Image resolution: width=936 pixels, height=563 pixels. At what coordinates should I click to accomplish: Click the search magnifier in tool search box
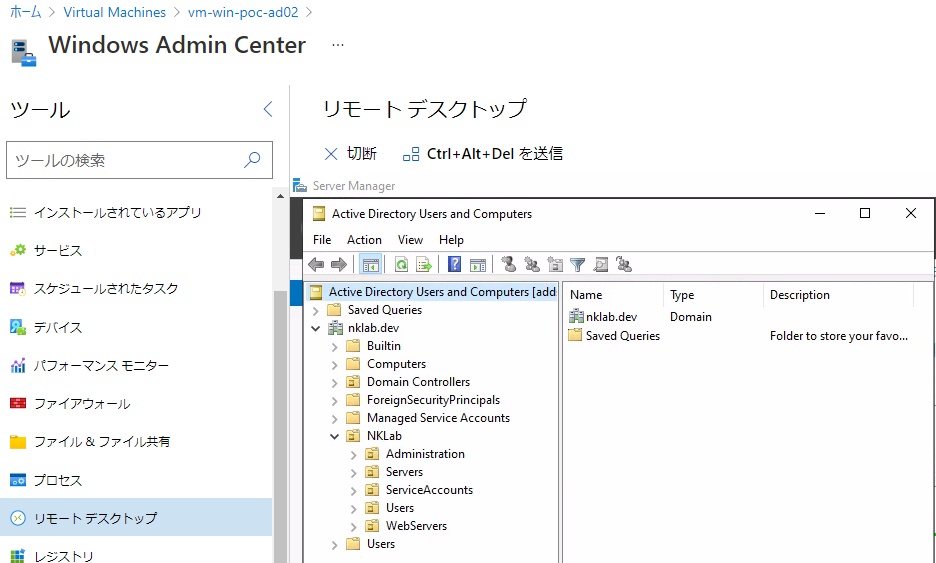(x=253, y=159)
